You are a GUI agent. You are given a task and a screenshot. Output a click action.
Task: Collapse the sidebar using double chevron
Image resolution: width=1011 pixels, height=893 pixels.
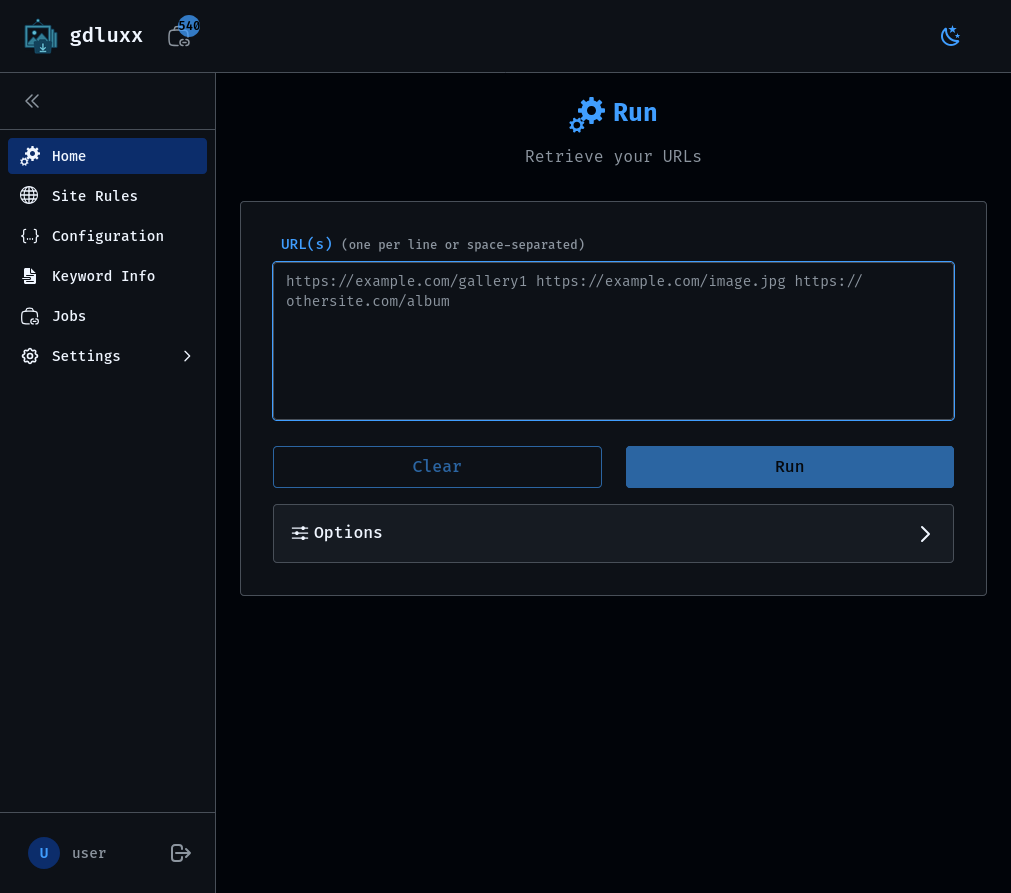[32, 101]
